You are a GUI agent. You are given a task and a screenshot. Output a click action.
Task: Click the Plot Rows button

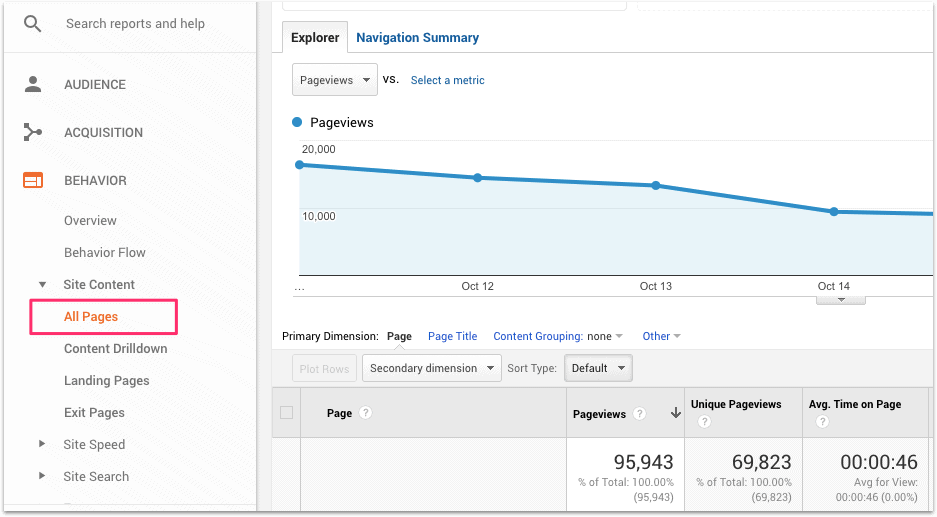click(x=324, y=369)
